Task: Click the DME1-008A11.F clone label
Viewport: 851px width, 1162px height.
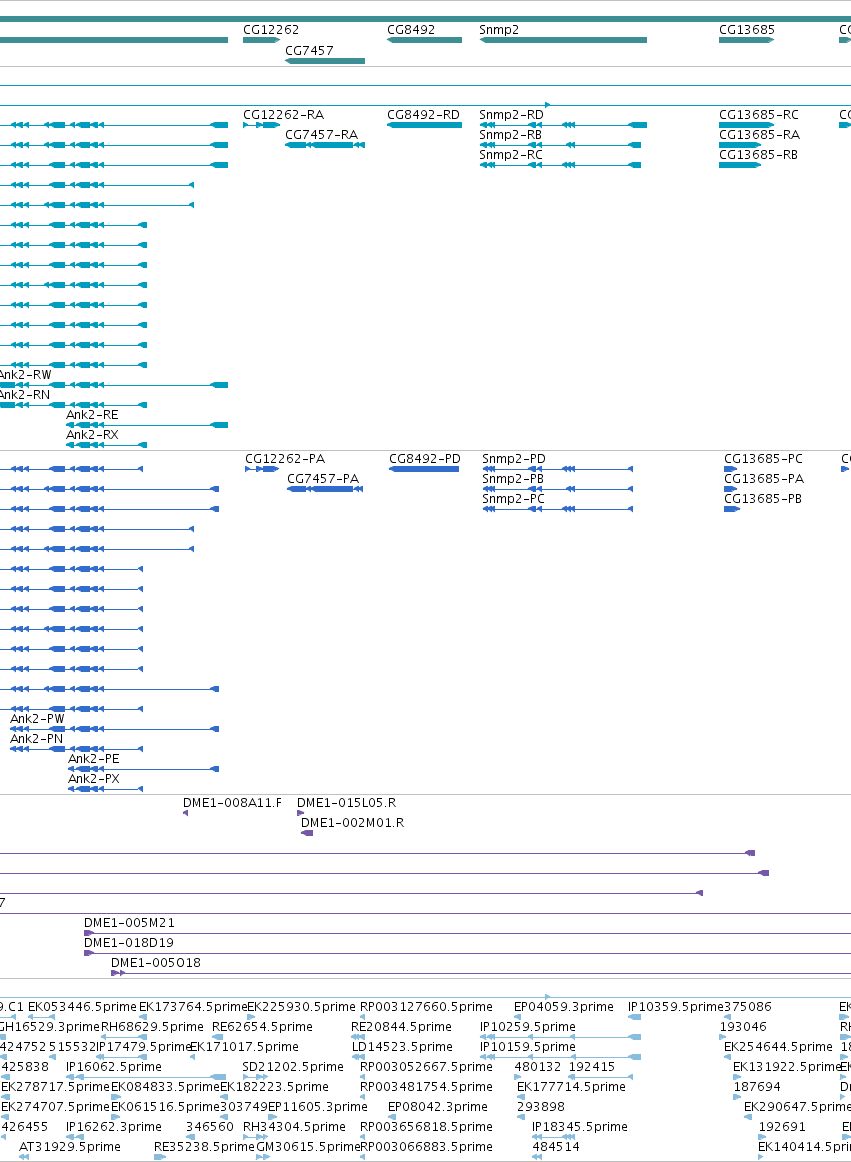Action: click(x=233, y=803)
